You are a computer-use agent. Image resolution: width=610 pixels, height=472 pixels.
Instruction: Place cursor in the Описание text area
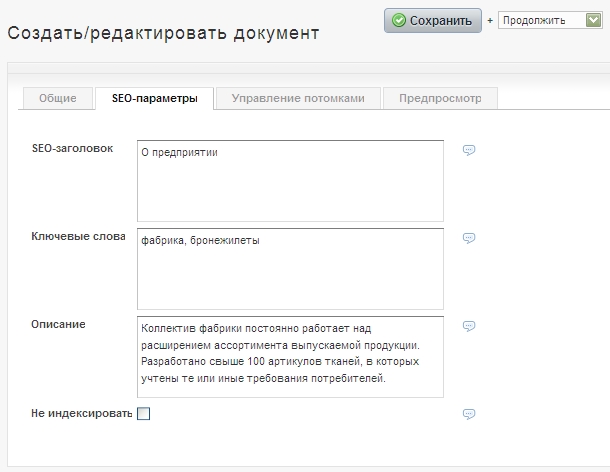[290, 356]
